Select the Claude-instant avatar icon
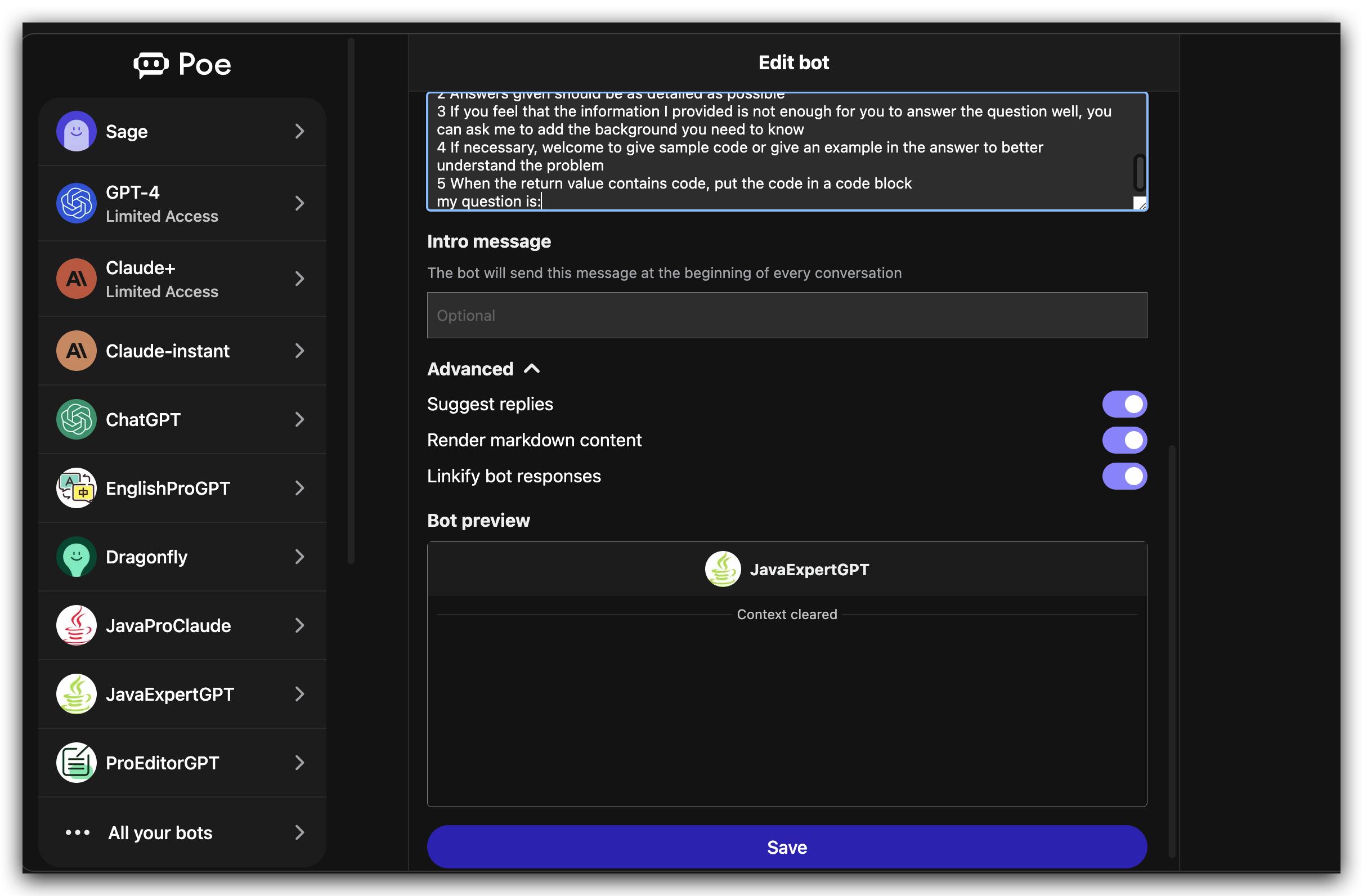The height and width of the screenshot is (896, 1363). (76, 351)
